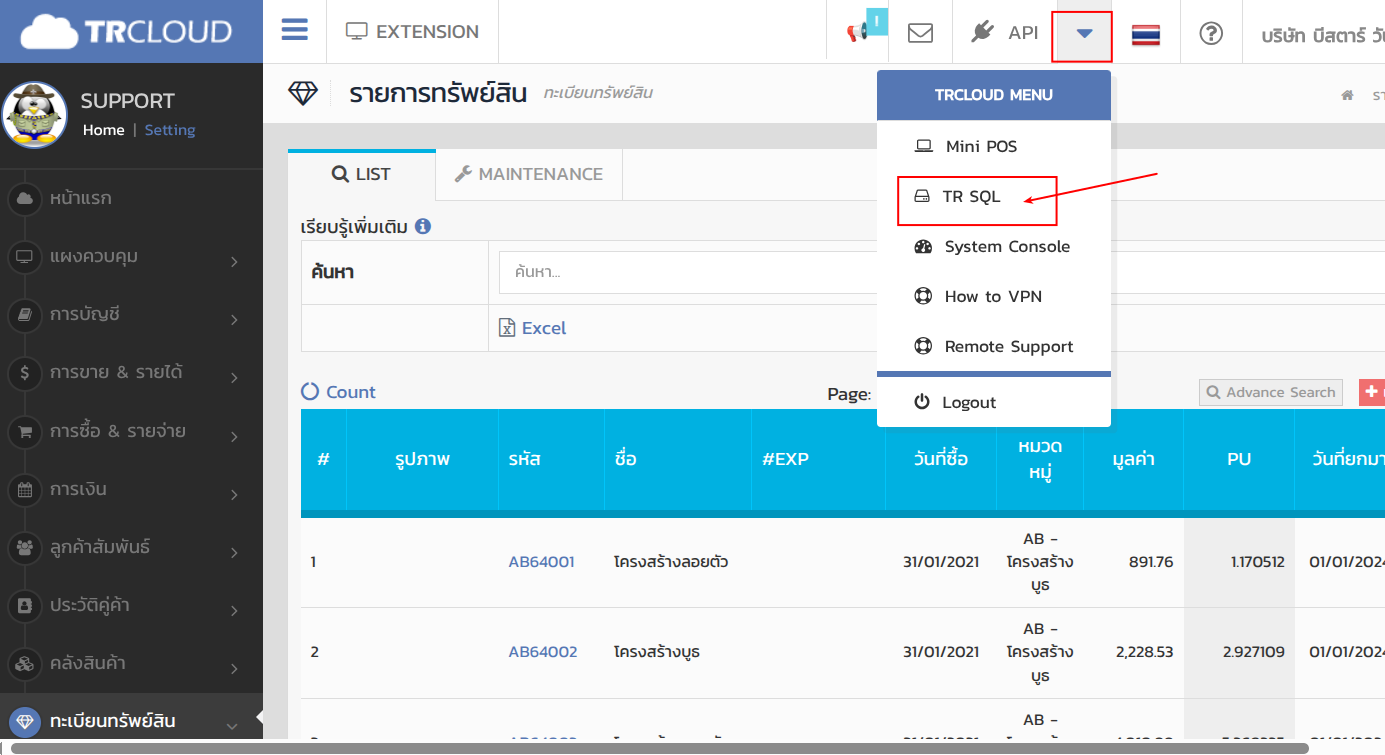Click the hamburger menu icon
The image size is (1385, 755).
pos(294,30)
